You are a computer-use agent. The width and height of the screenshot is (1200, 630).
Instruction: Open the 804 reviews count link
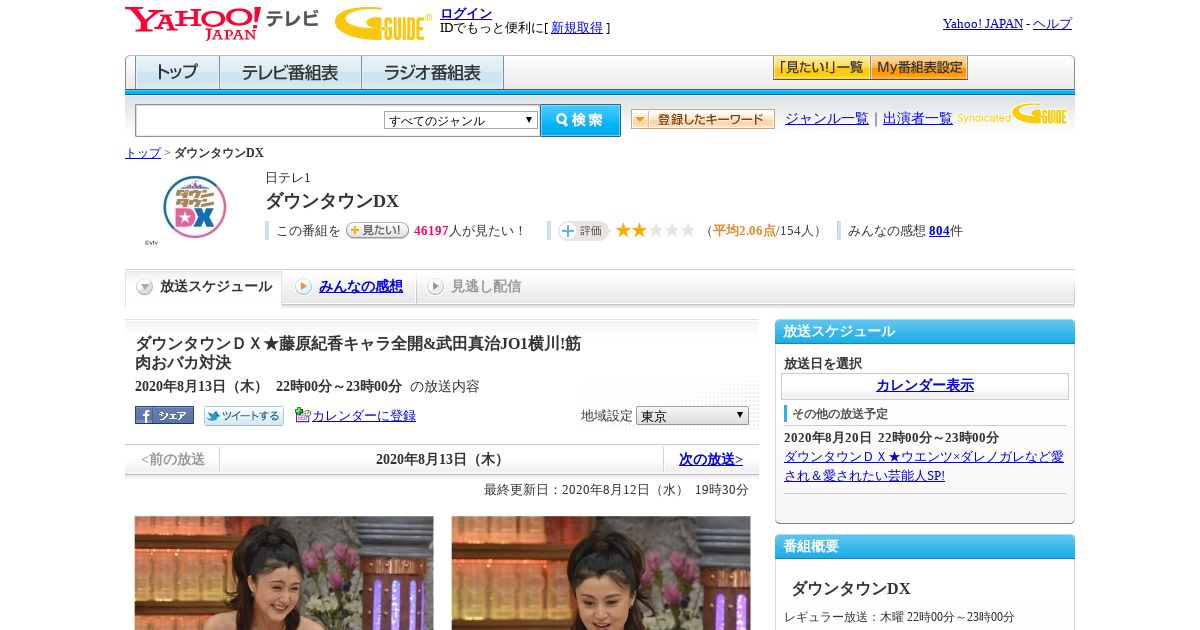coord(939,231)
